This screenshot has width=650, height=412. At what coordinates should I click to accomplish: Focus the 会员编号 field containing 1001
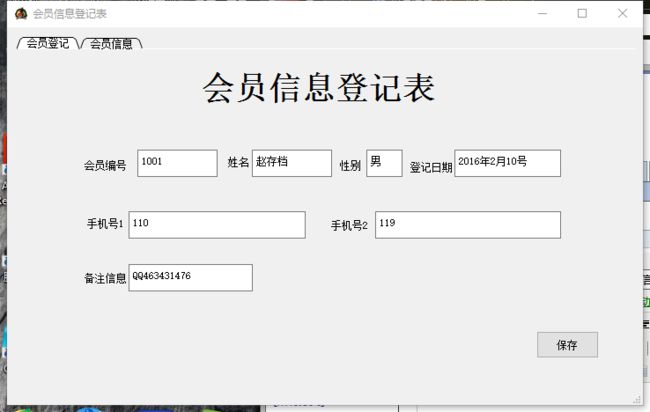(x=177, y=163)
